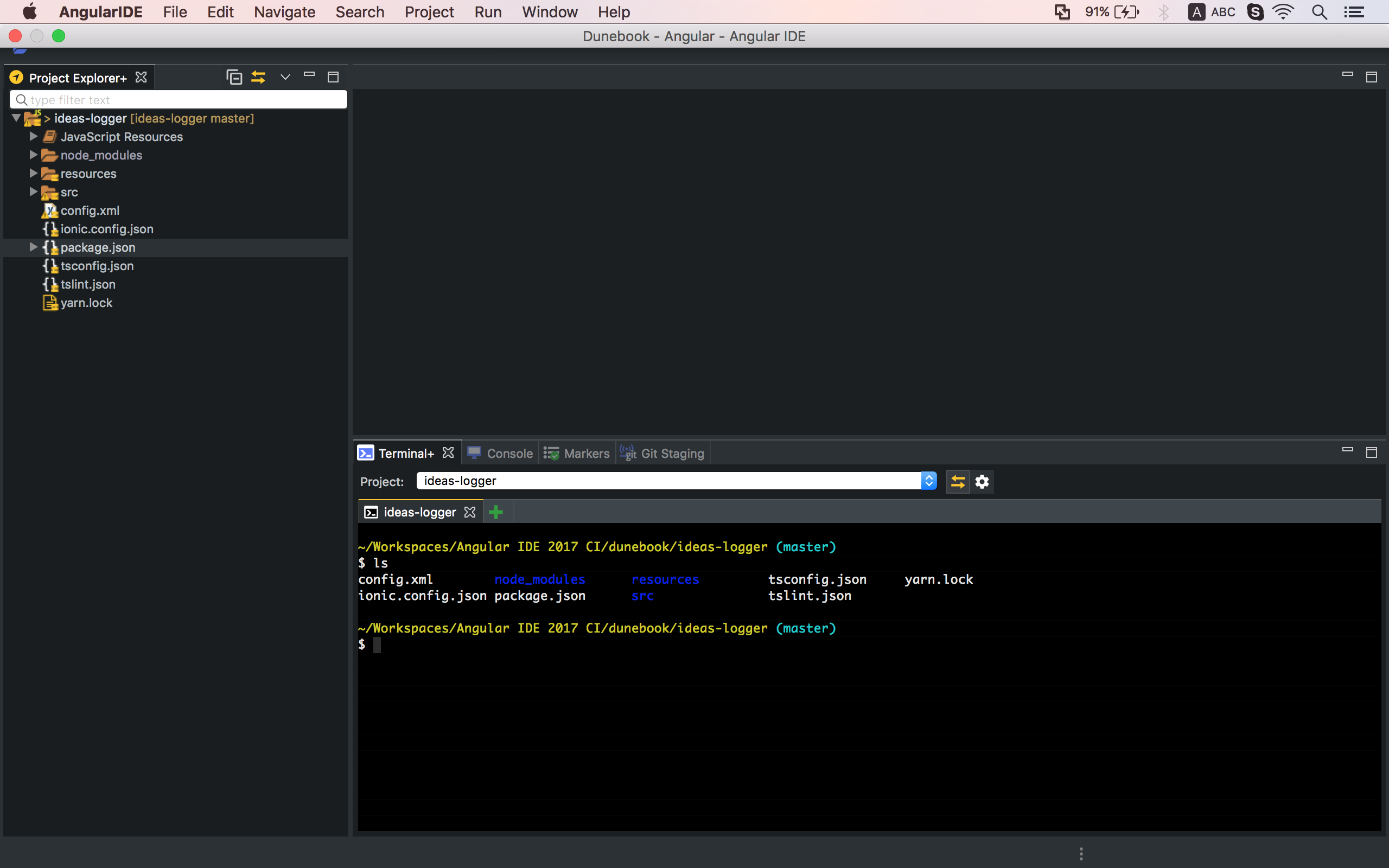This screenshot has width=1389, height=868.
Task: Open the AngularIDE application menu
Action: (100, 12)
